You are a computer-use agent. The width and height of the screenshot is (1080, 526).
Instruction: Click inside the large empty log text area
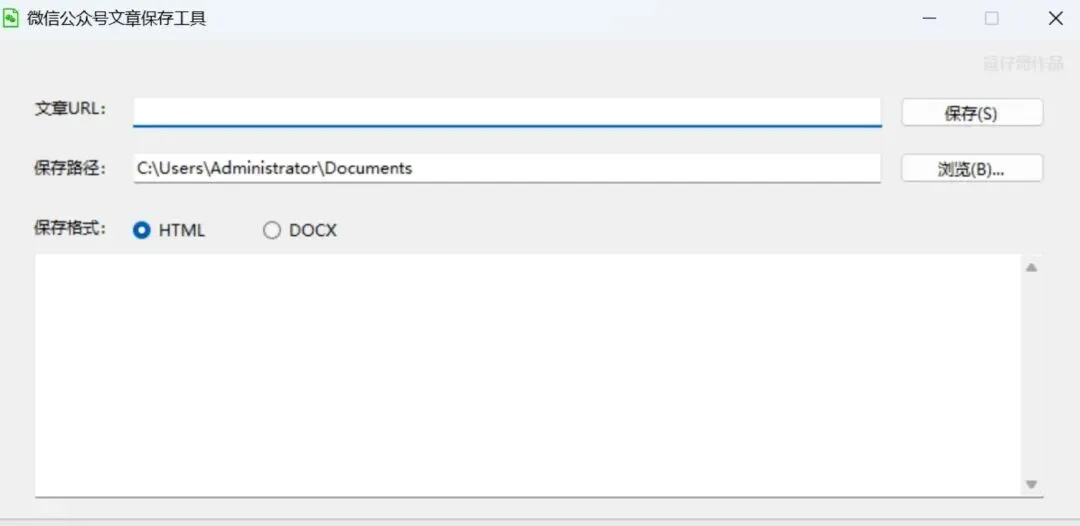point(528,375)
